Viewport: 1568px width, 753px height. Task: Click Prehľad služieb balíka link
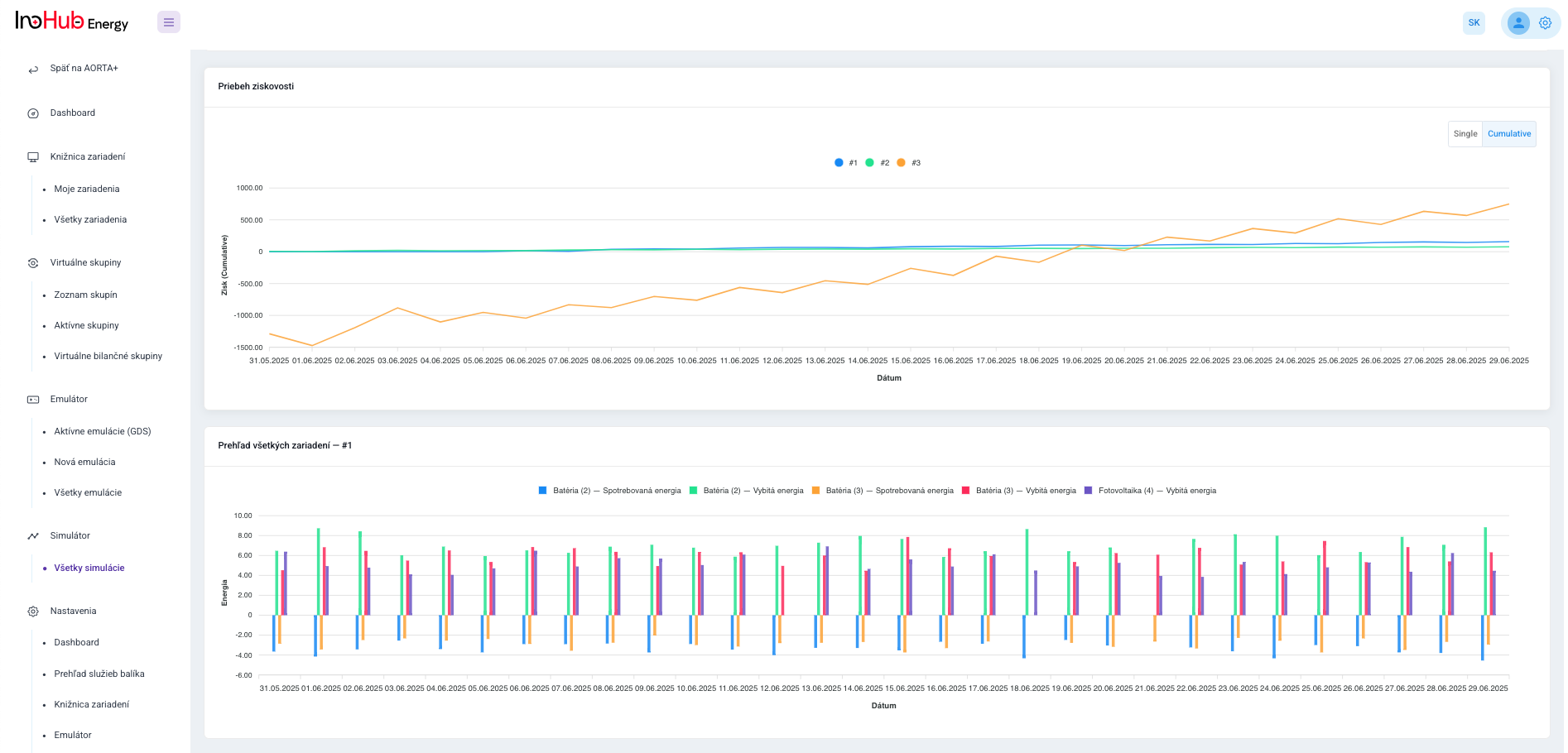[99, 674]
